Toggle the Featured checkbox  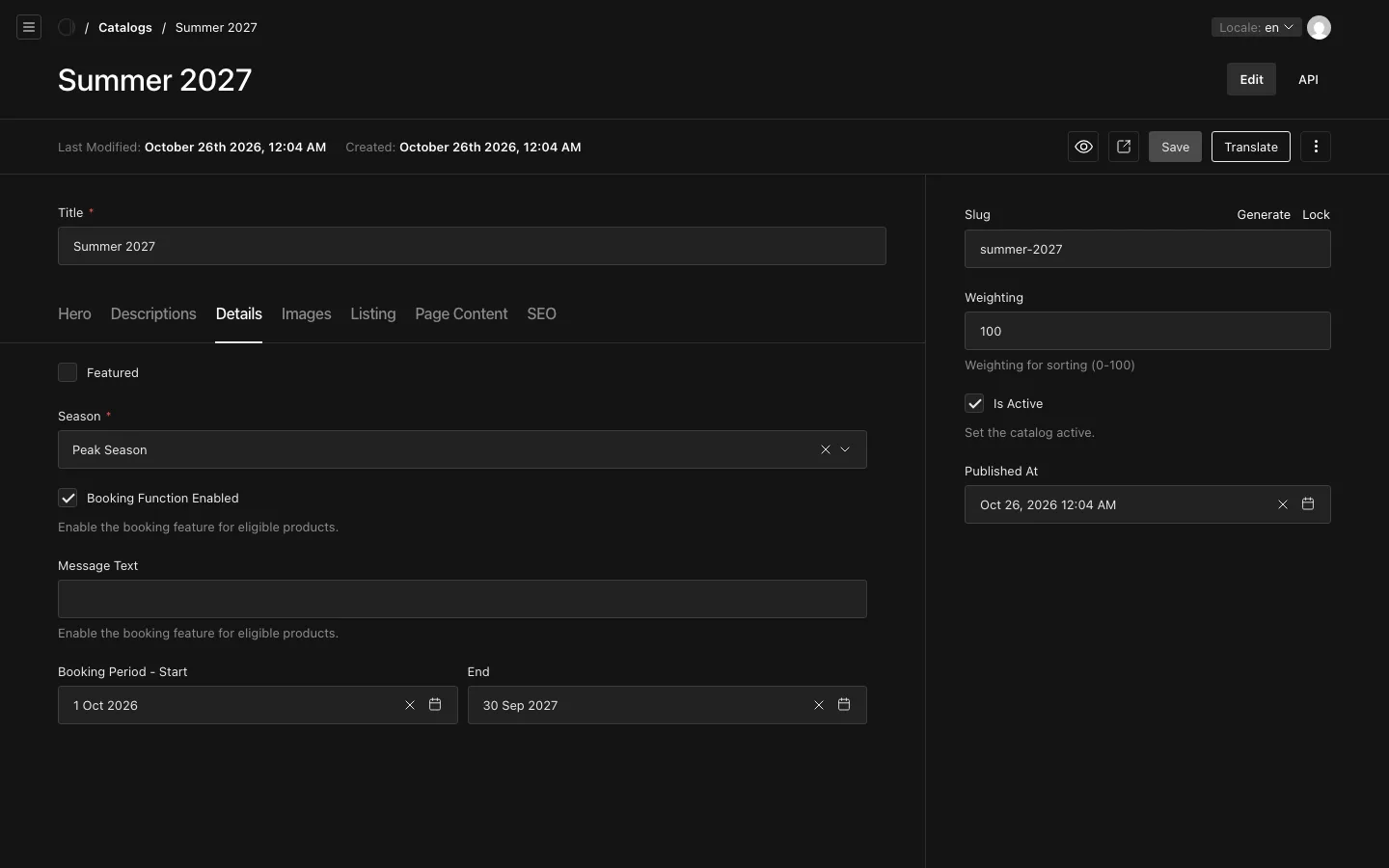68,372
